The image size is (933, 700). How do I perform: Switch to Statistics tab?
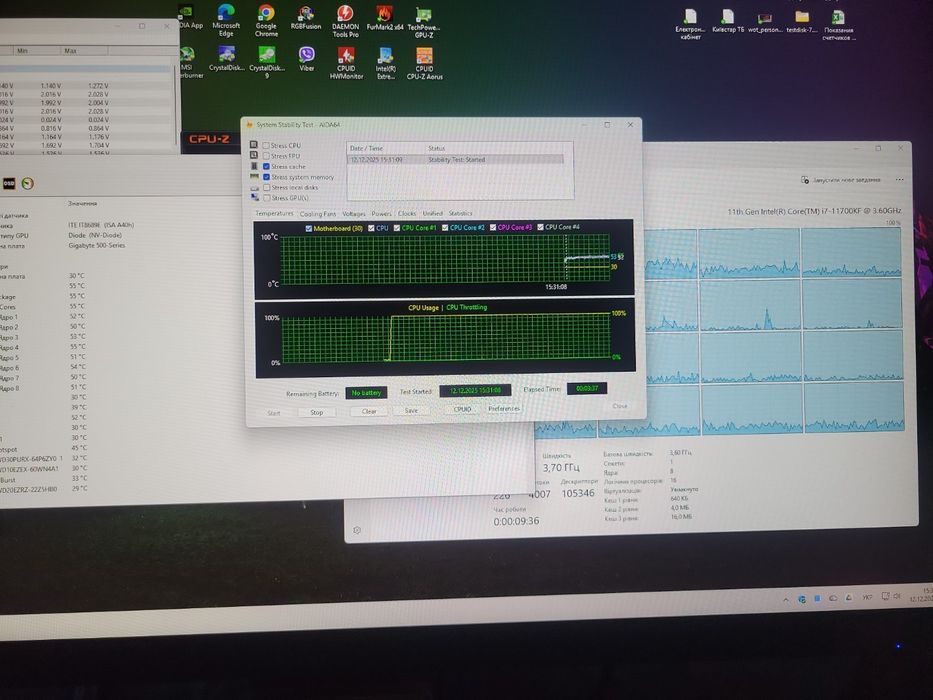[x=460, y=213]
